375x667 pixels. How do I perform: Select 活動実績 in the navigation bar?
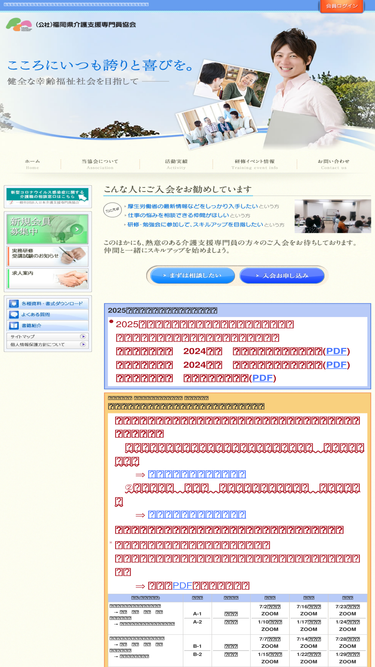[176, 164]
